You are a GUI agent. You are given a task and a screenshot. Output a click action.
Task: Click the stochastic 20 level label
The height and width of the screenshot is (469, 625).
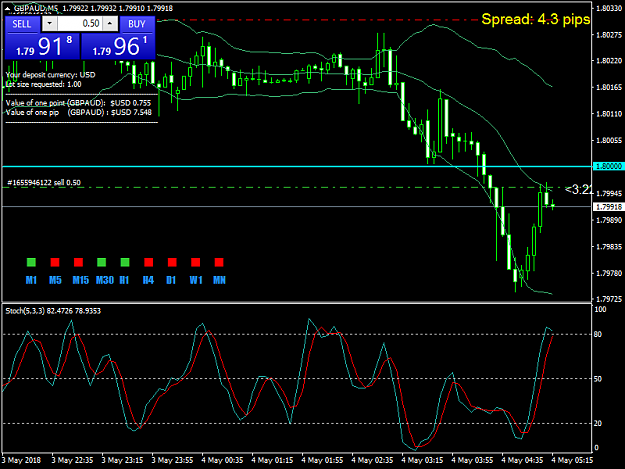click(x=598, y=423)
